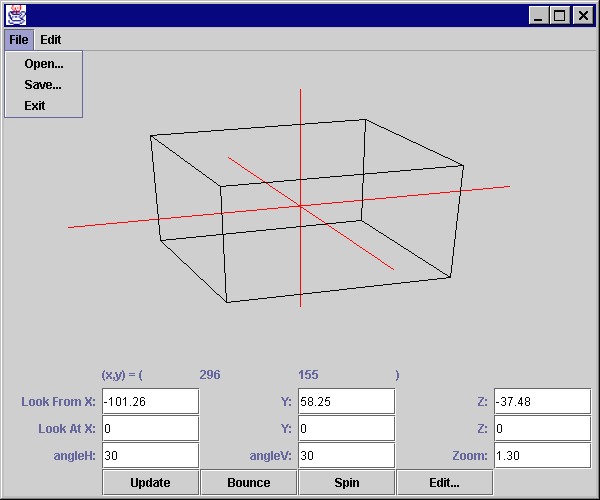Edit the angleH input field
The height and width of the screenshot is (500, 600).
coord(150,455)
